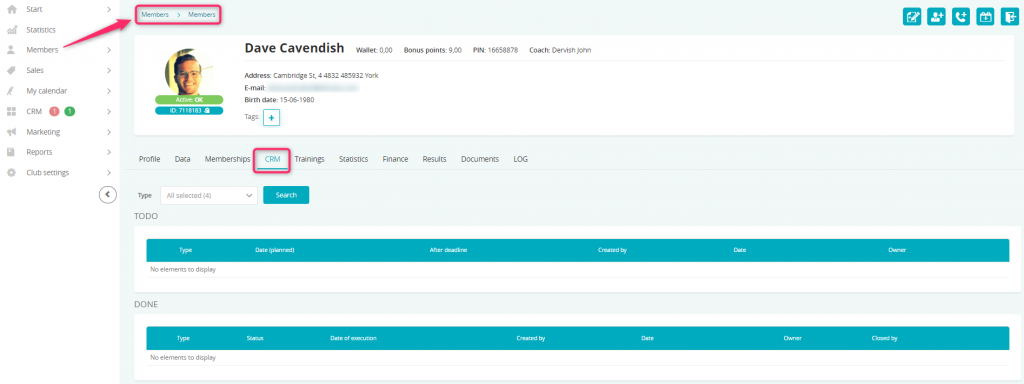Expand the Members menu chevron

[x=109, y=50]
